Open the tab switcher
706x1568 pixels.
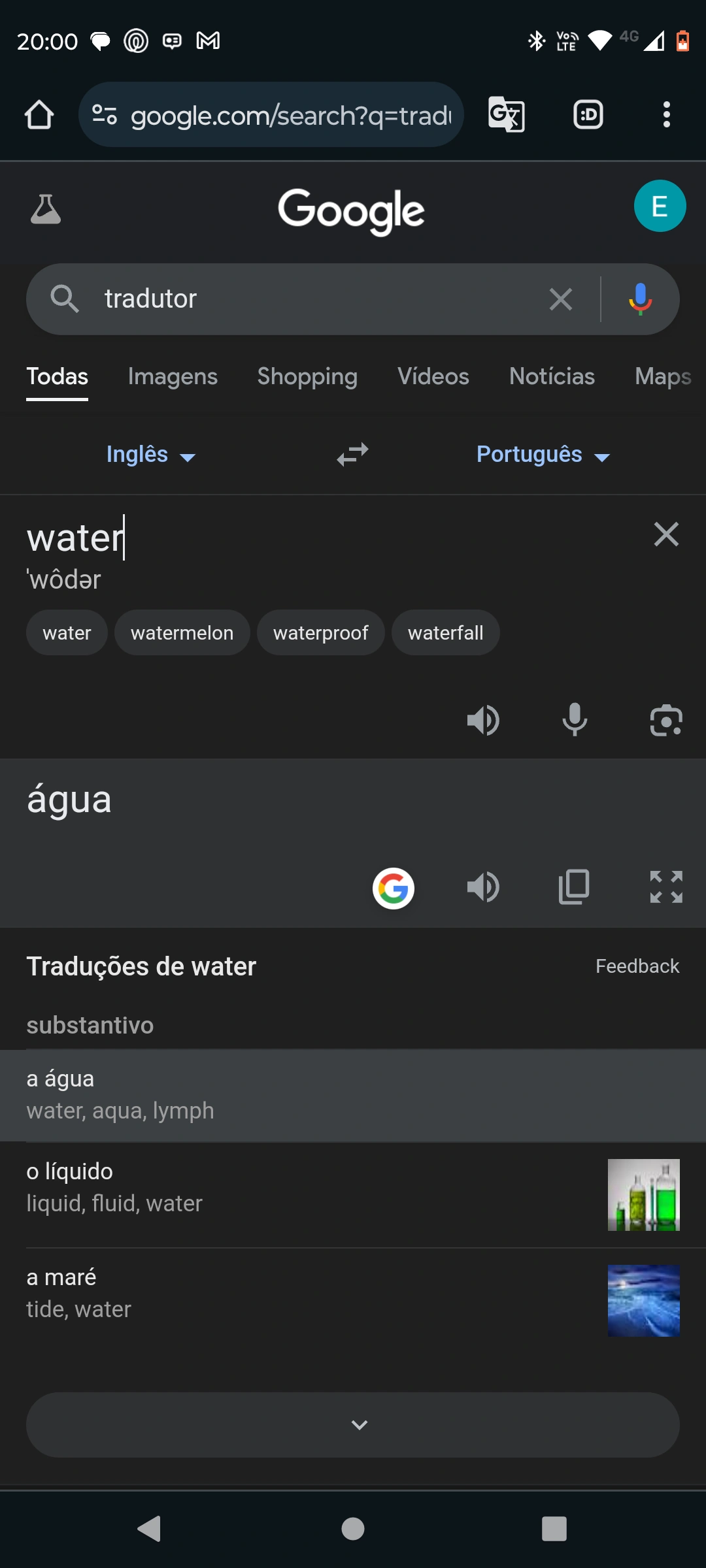[x=588, y=115]
